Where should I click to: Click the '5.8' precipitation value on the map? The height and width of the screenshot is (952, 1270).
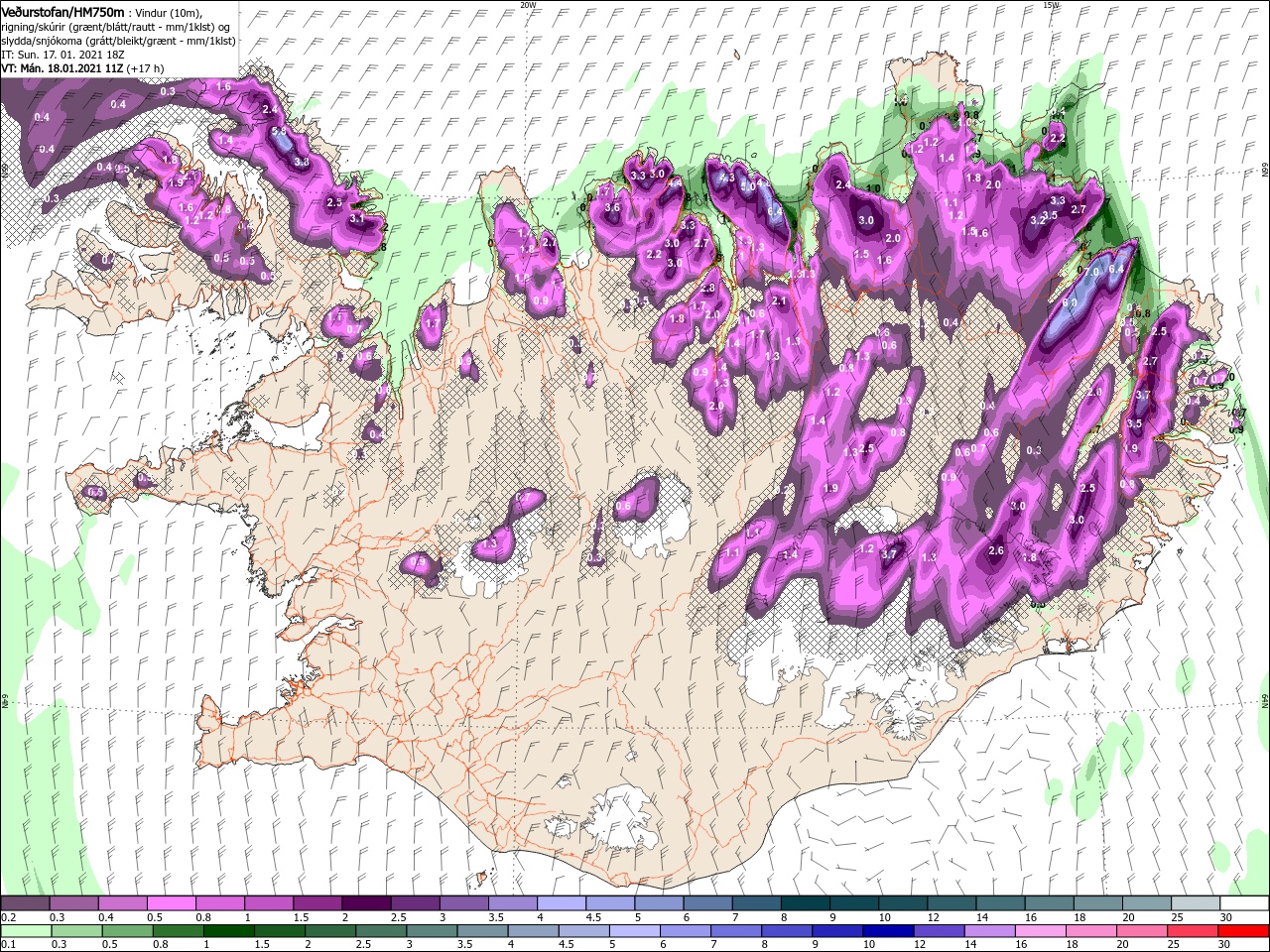tap(279, 131)
